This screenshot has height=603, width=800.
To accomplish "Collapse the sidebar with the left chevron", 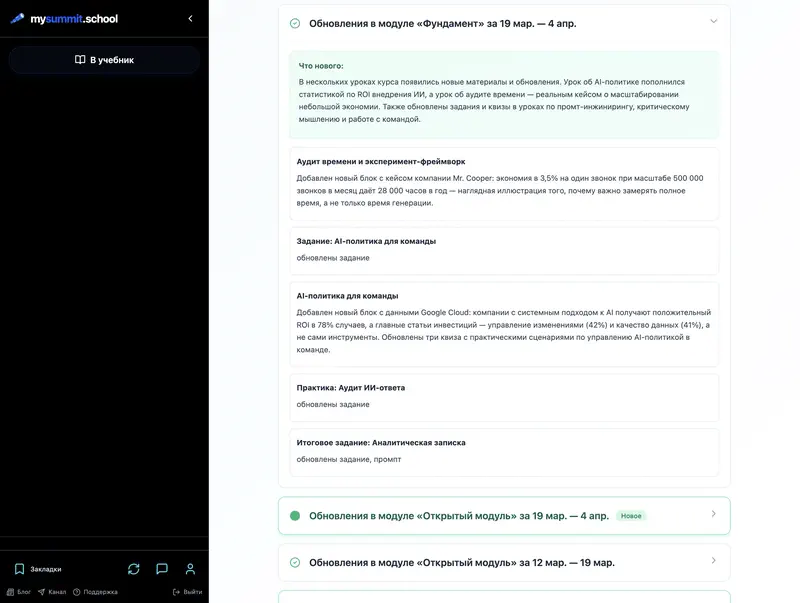I will point(190,17).
